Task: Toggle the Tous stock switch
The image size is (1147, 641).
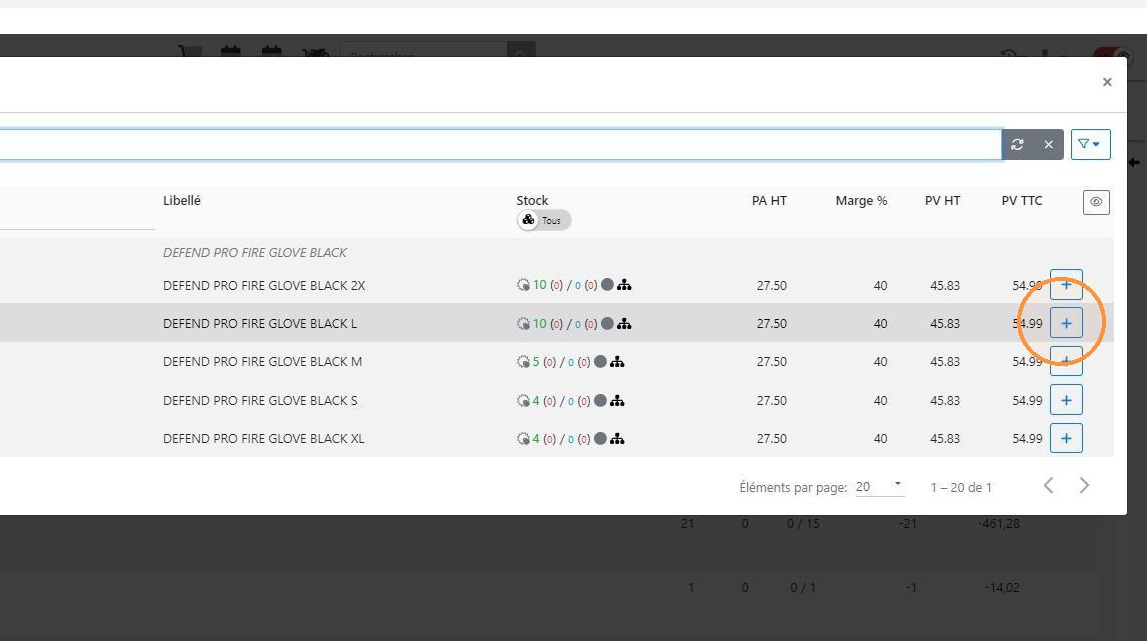Action: pyautogui.click(x=544, y=220)
